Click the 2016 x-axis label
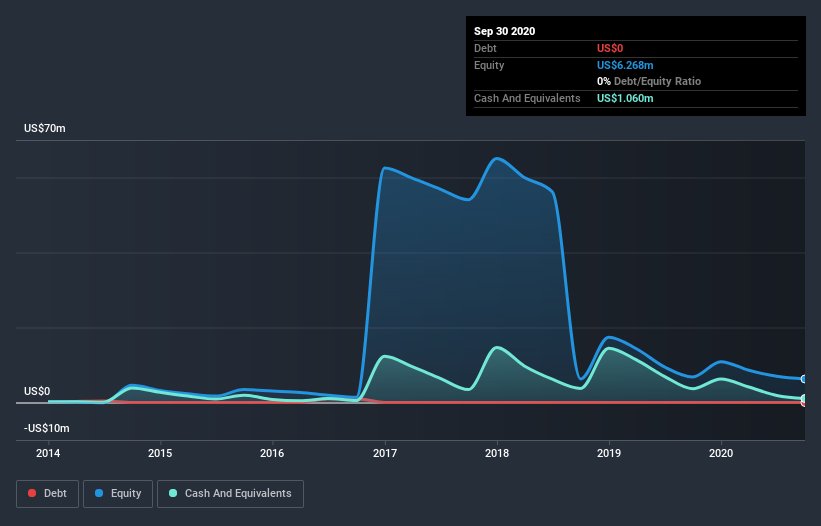Viewport: 821px width, 526px height. pyautogui.click(x=272, y=453)
